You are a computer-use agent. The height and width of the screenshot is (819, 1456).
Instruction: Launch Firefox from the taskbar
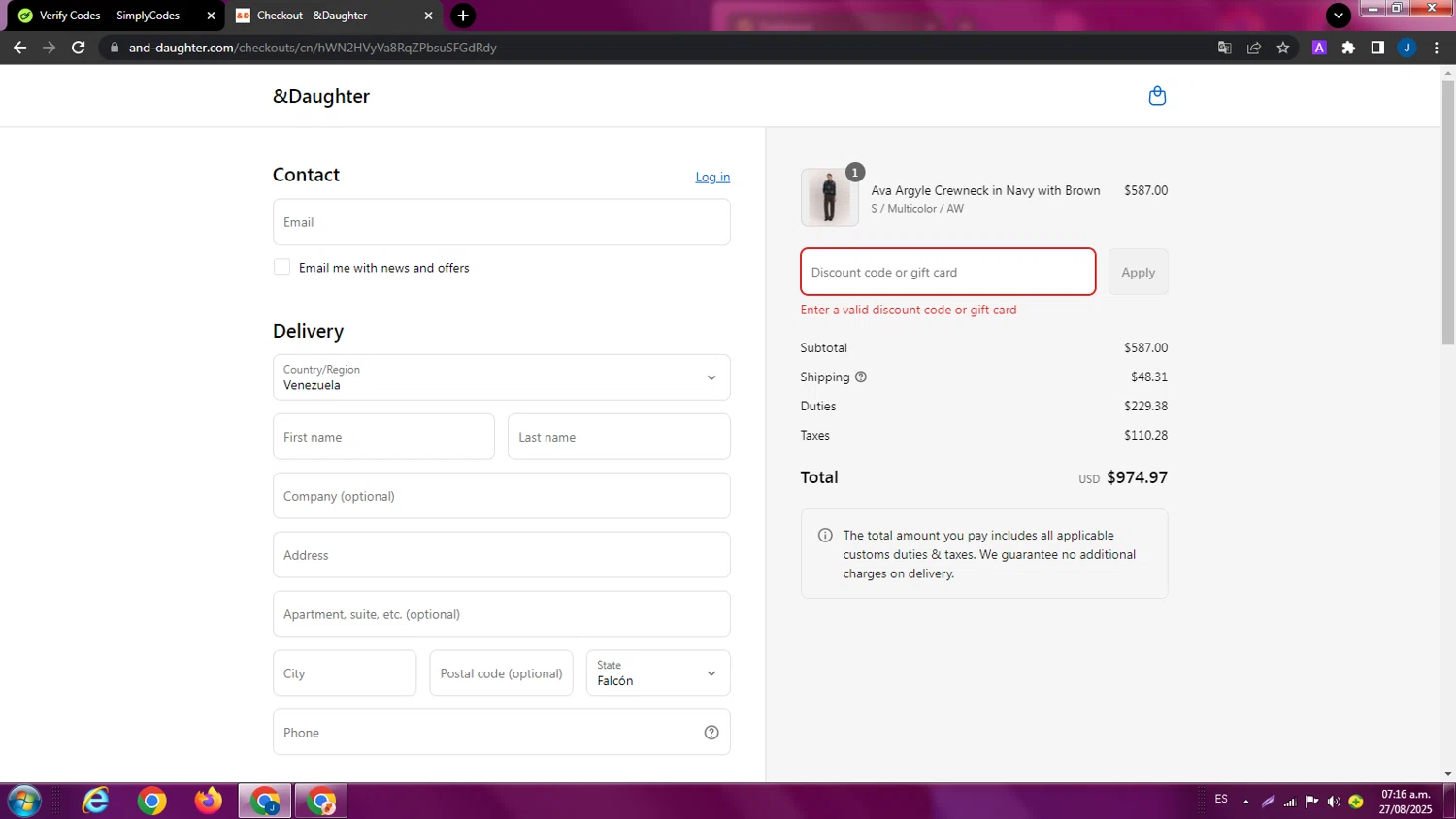coord(208,801)
